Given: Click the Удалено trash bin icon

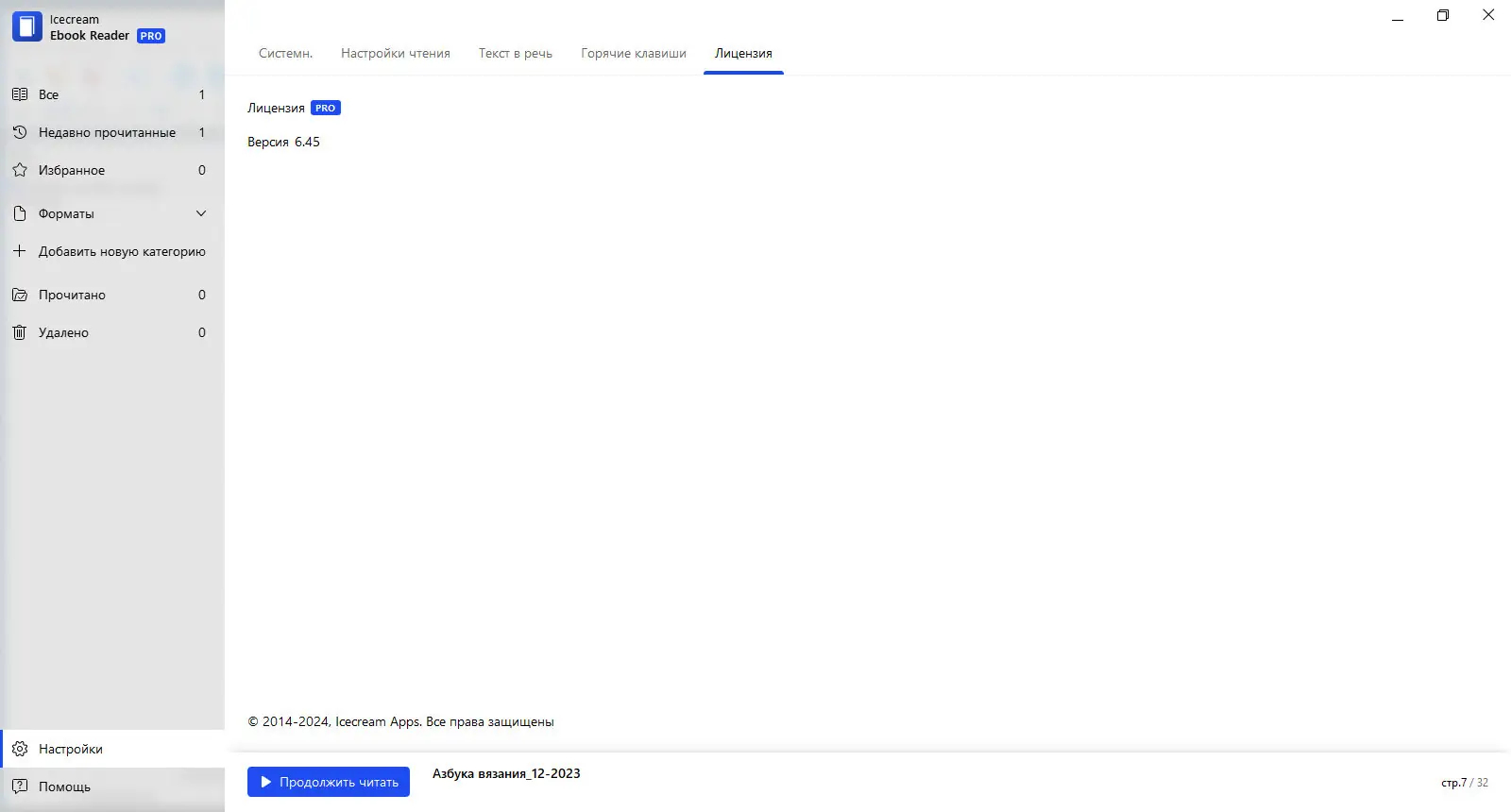Looking at the screenshot, I should click(x=20, y=332).
